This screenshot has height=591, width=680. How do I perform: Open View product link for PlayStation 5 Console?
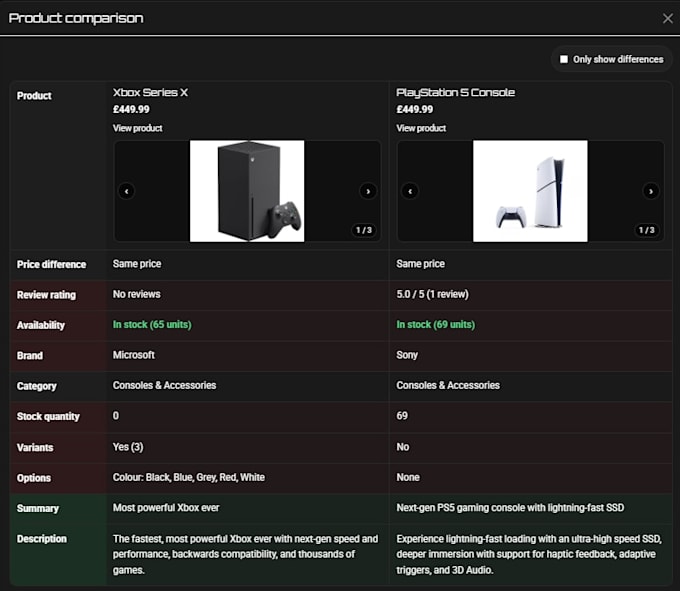click(421, 128)
